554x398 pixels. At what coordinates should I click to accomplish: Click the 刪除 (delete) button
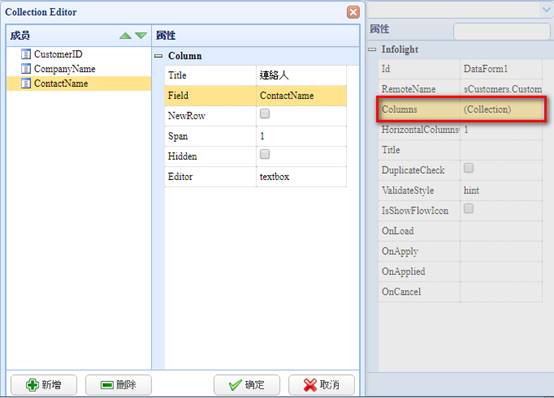[x=118, y=385]
